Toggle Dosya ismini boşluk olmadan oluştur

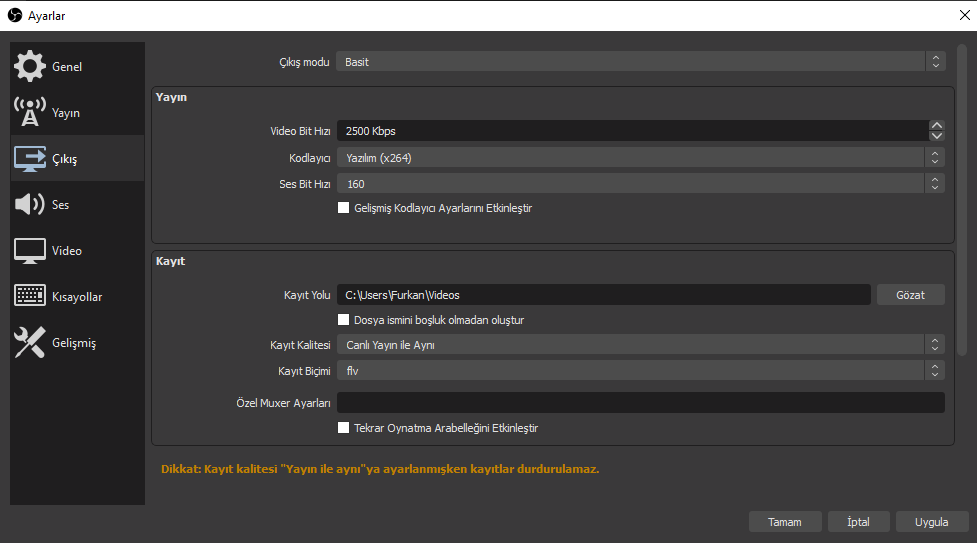(x=343, y=320)
